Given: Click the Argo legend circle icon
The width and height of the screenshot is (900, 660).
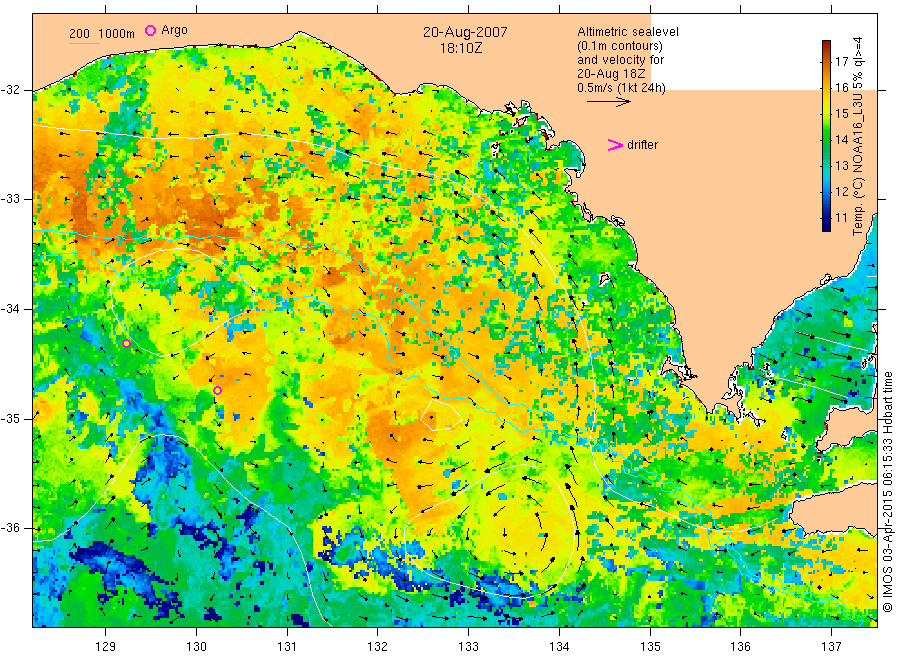Looking at the screenshot, I should (150, 30).
